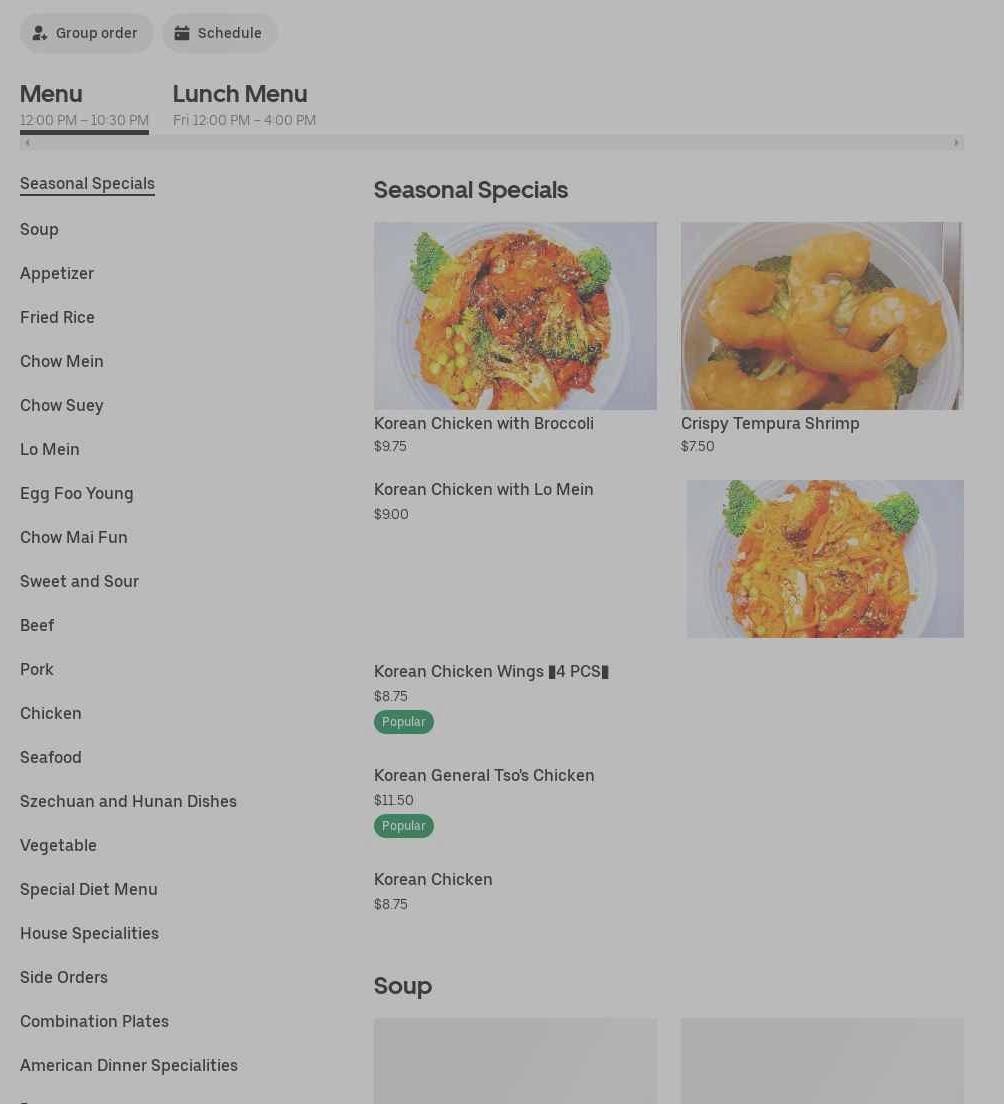1004x1104 pixels.
Task: Open the Group order button
Action: click(86, 33)
